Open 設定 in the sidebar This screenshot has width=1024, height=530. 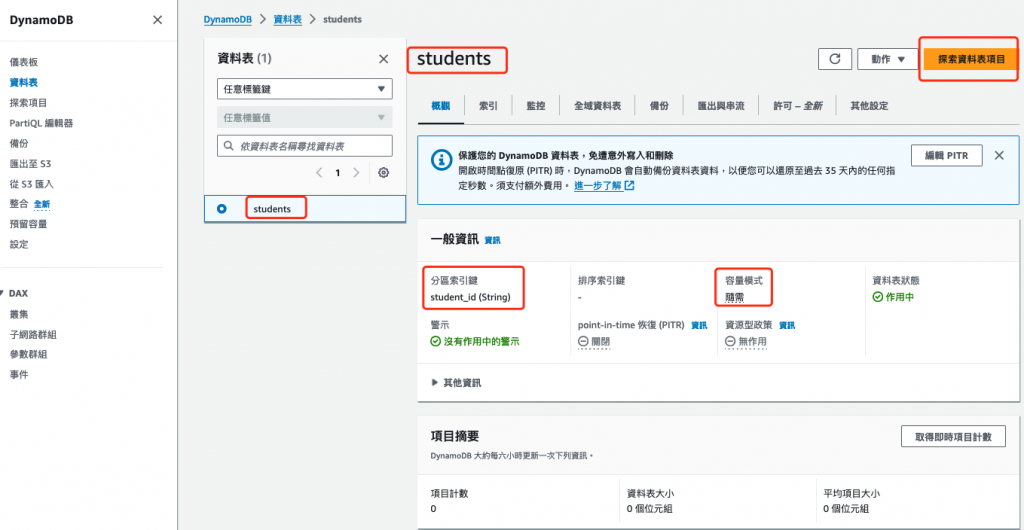tap(19, 244)
